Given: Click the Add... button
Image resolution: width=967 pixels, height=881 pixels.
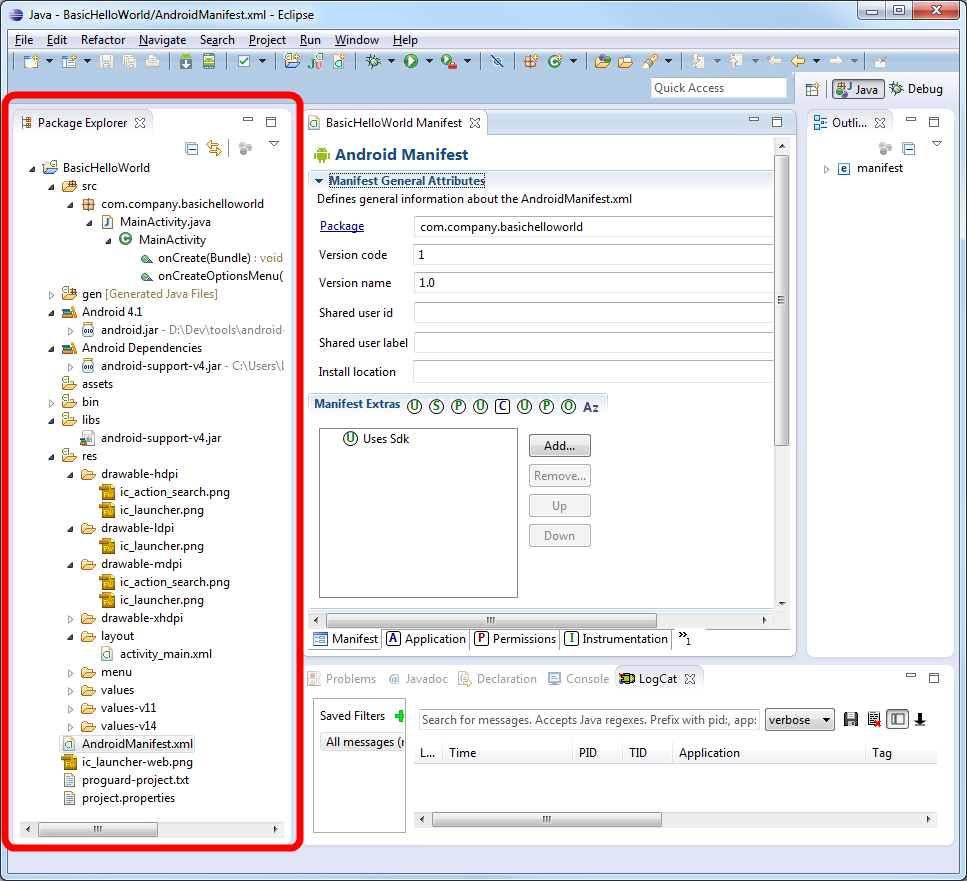Looking at the screenshot, I should [559, 446].
